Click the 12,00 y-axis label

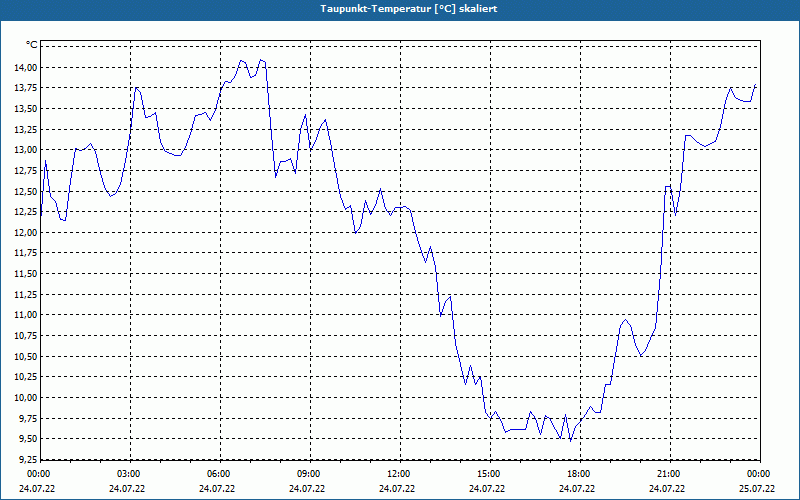tap(26, 233)
